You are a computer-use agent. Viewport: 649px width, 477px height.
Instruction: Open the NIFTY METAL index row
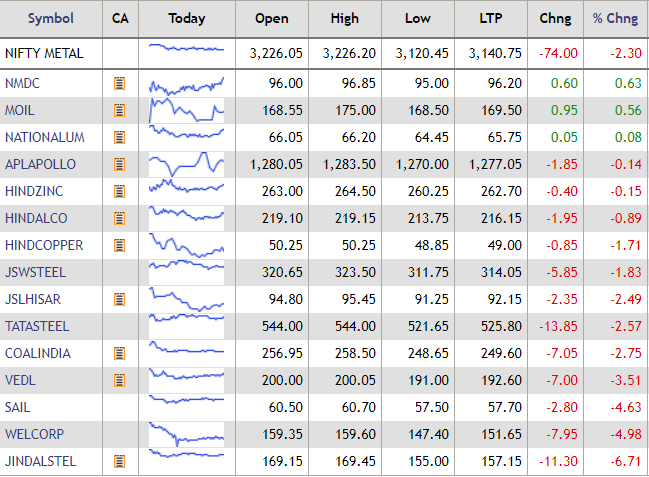(44, 53)
